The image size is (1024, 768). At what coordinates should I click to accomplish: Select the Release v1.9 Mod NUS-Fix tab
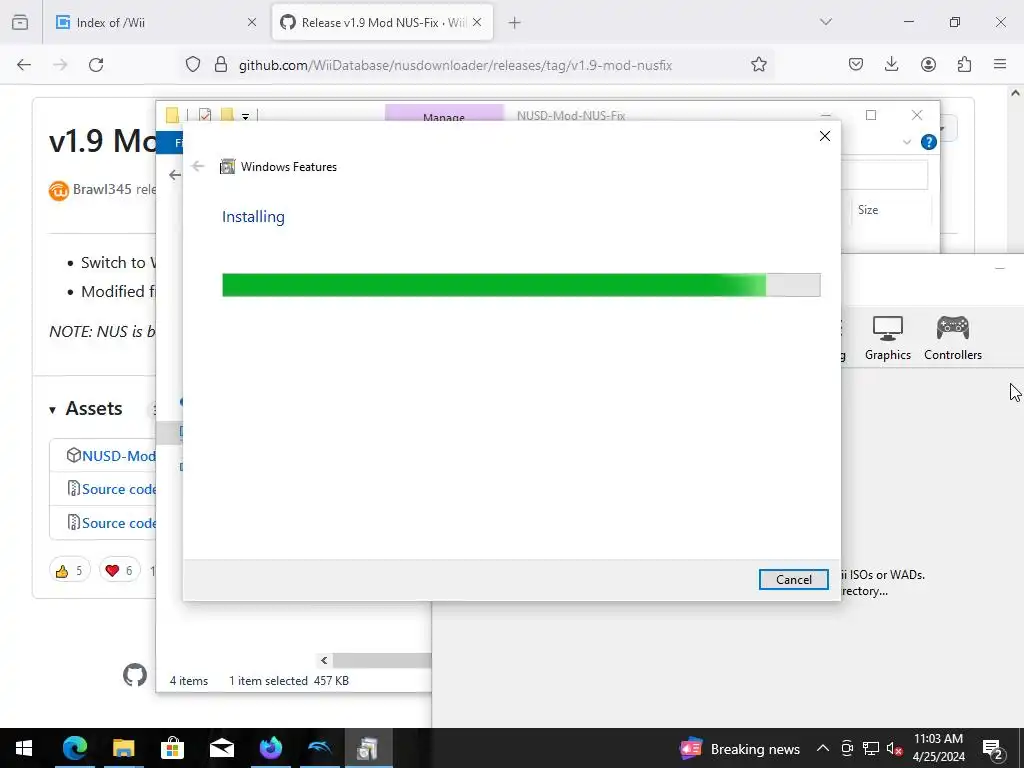[x=382, y=22]
